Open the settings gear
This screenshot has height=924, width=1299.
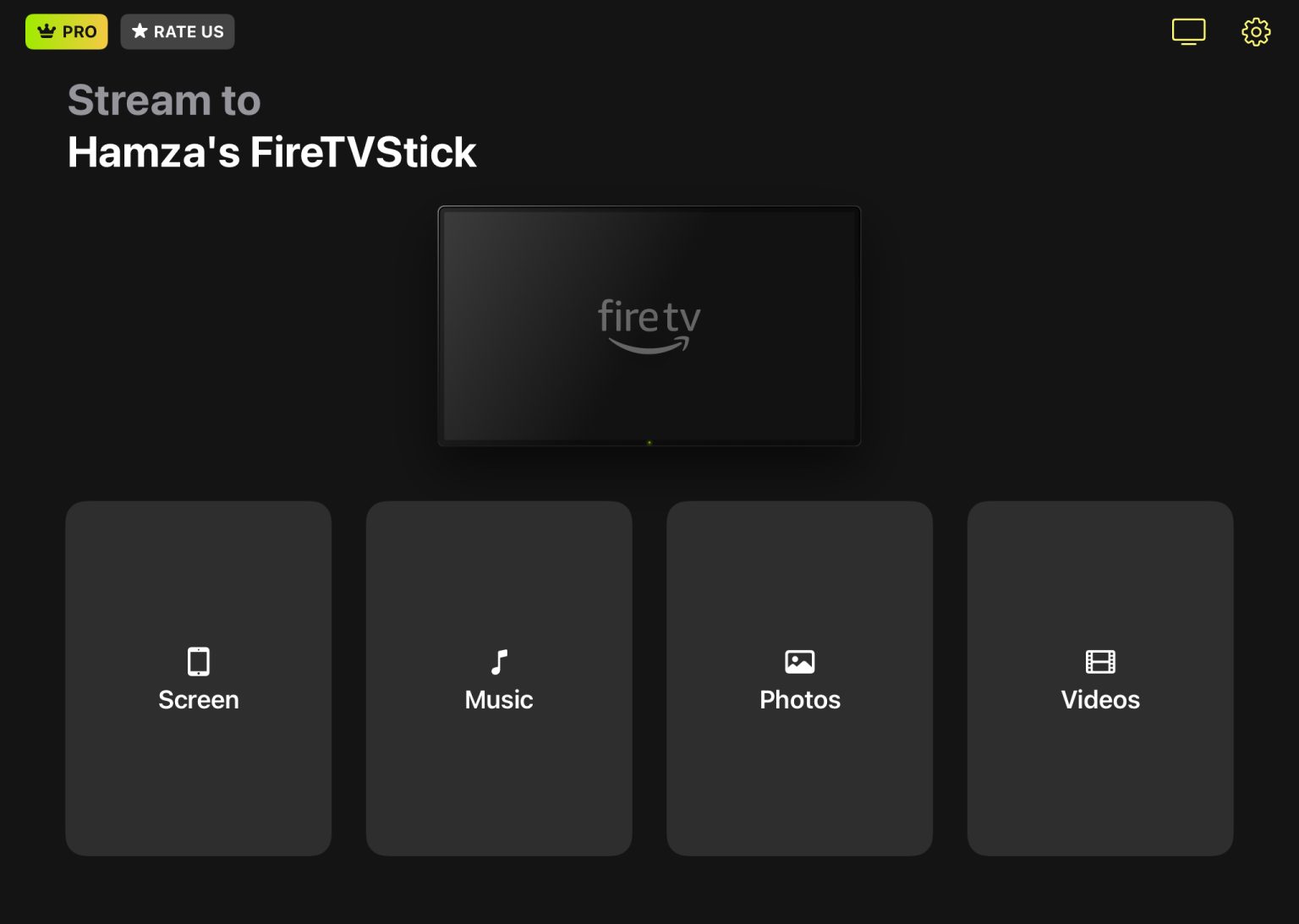[x=1255, y=31]
